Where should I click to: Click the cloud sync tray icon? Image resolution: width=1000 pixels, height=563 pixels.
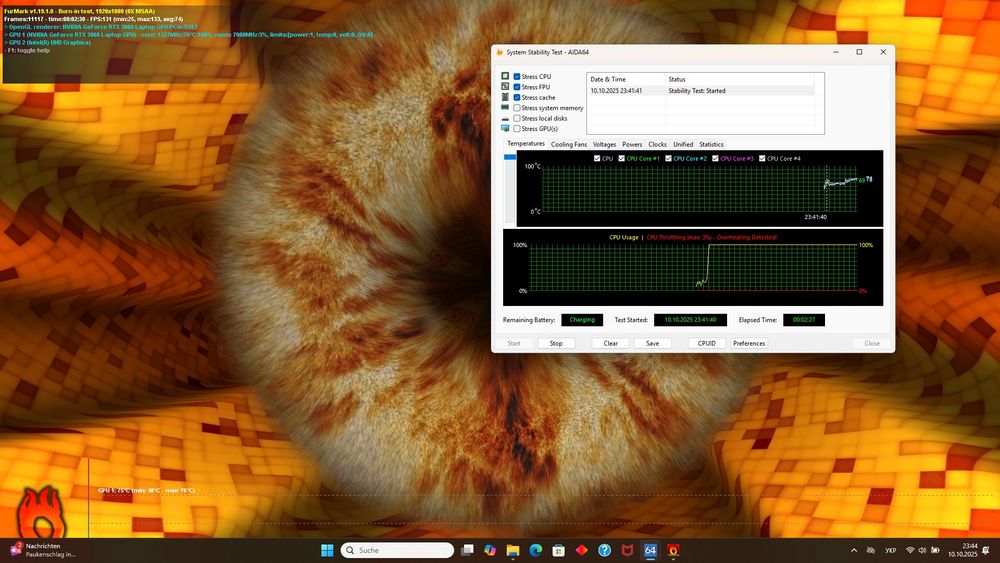point(871,550)
